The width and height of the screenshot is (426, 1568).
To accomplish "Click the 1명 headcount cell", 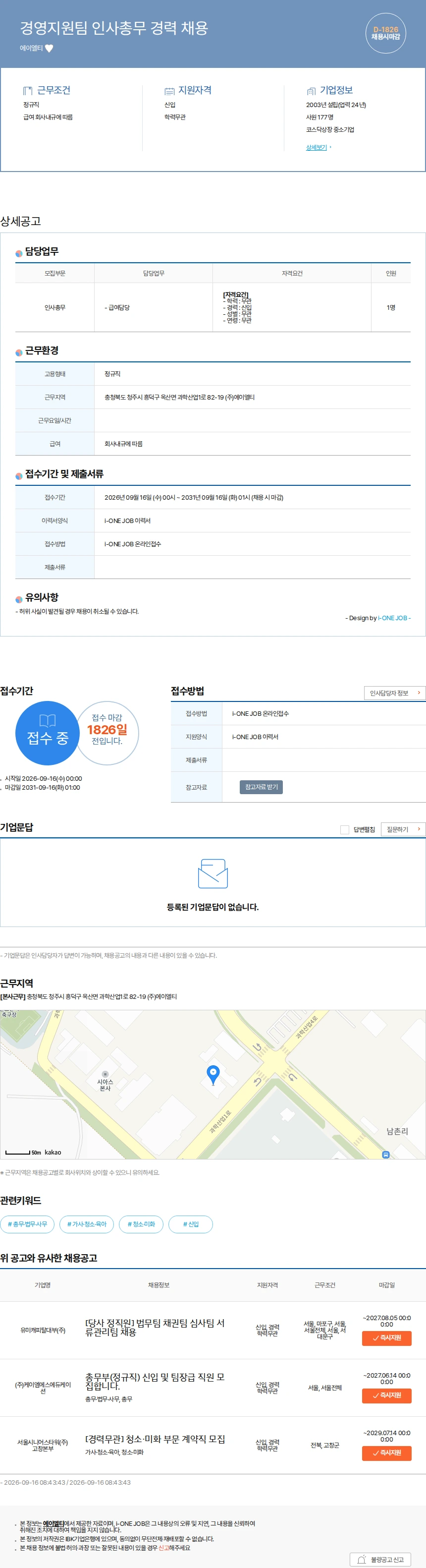I will (391, 307).
